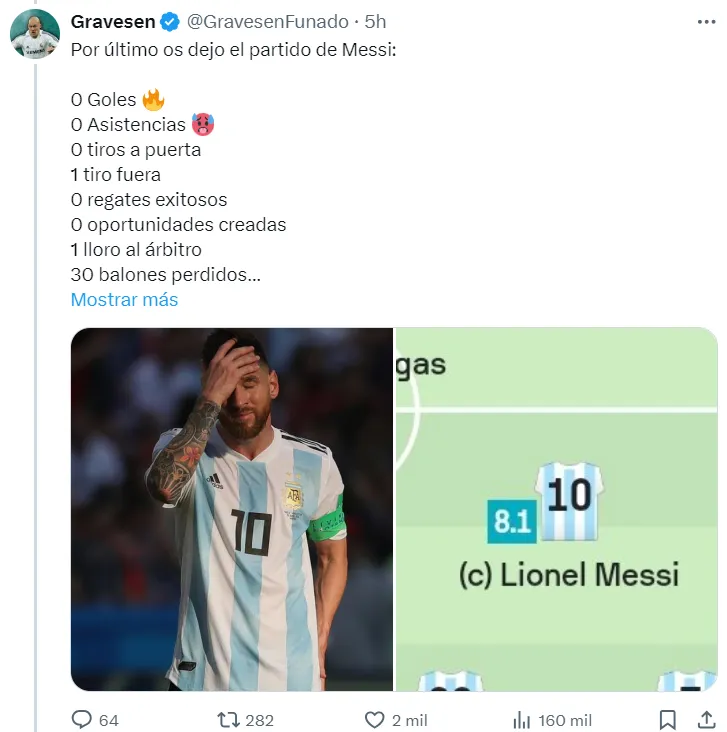The height and width of the screenshot is (732, 727).
Task: Click the tweet's first line about Messi's match
Action: pyautogui.click(x=234, y=49)
